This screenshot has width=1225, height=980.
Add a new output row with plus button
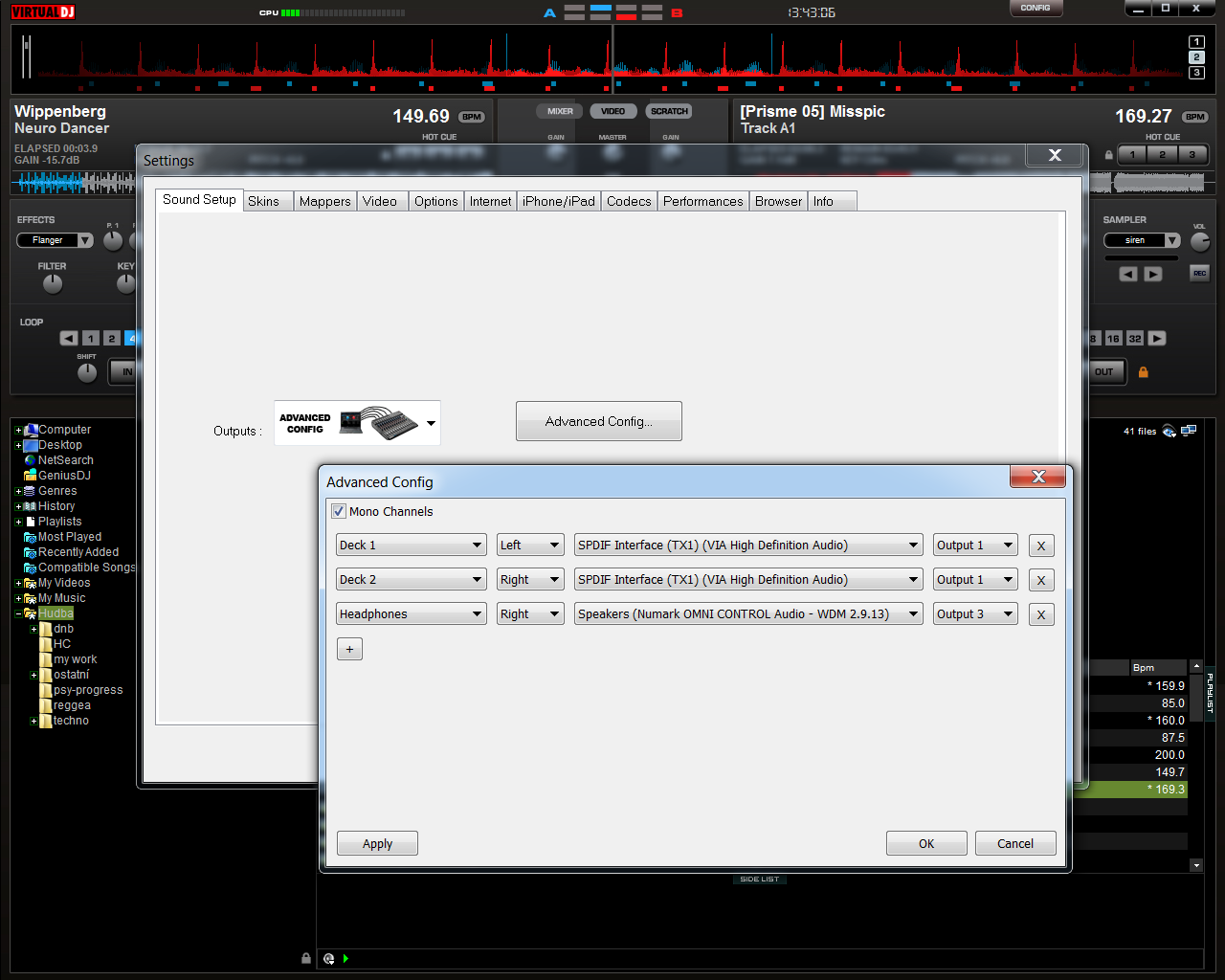pos(349,649)
